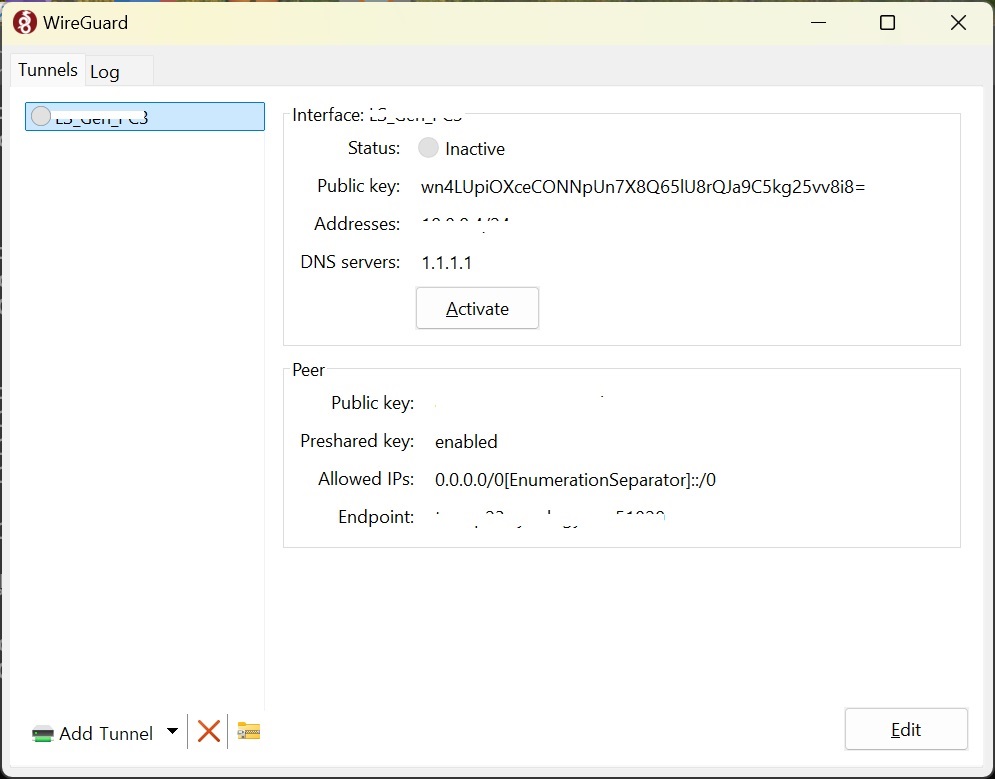This screenshot has width=995, height=779.
Task: Select the tunnel entry in the tunnel list
Action: [x=145, y=117]
